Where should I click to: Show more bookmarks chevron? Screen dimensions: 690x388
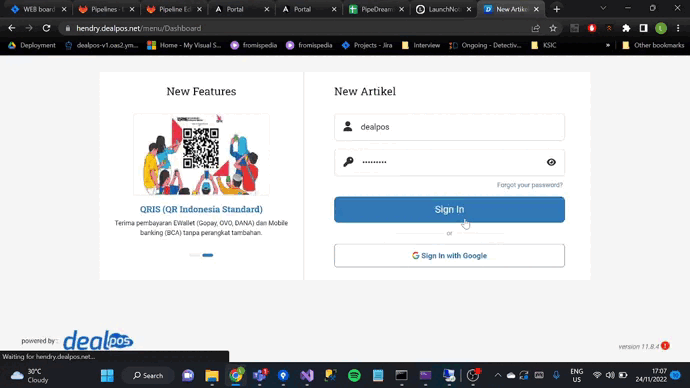point(608,45)
